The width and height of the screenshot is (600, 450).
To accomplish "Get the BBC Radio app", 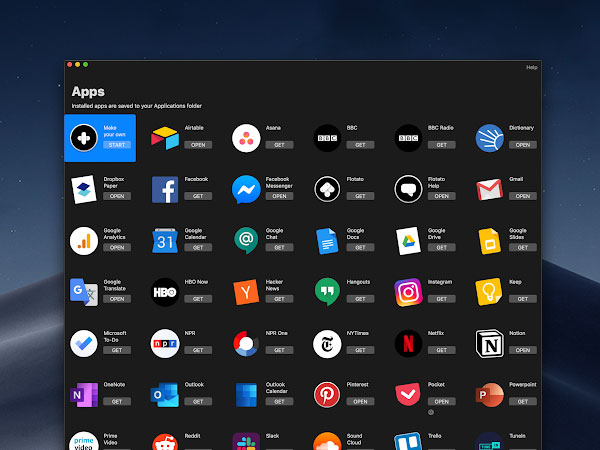I will 442,145.
